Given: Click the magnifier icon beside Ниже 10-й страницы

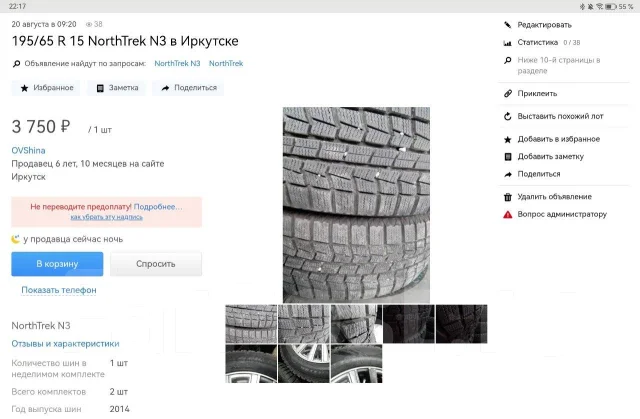Looking at the screenshot, I should coord(507,60).
